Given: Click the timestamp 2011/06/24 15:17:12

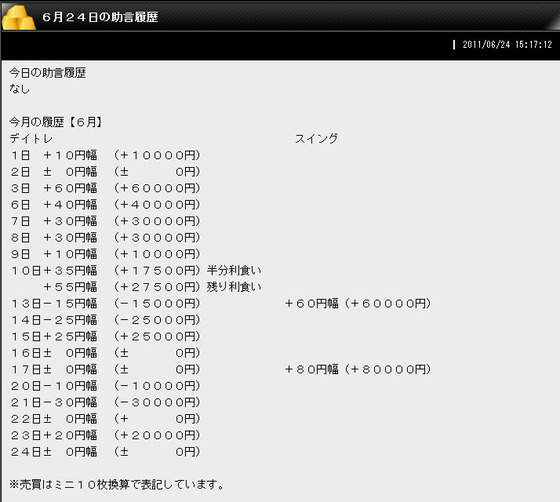Looking at the screenshot, I should 507,45.
